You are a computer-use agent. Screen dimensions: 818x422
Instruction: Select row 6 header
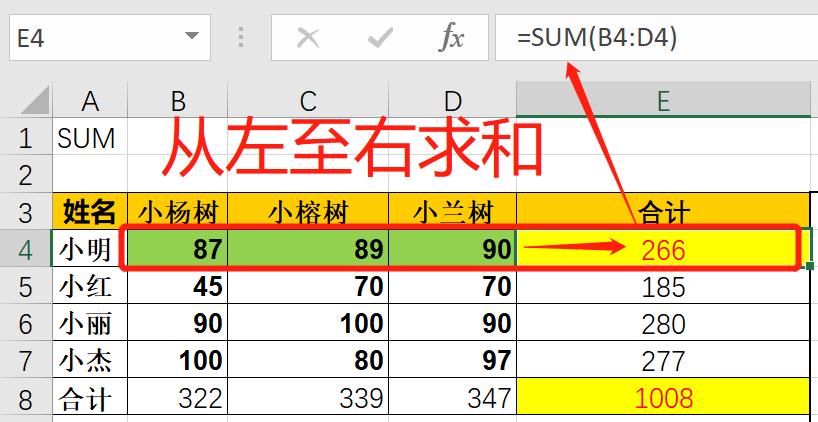(x=26, y=323)
